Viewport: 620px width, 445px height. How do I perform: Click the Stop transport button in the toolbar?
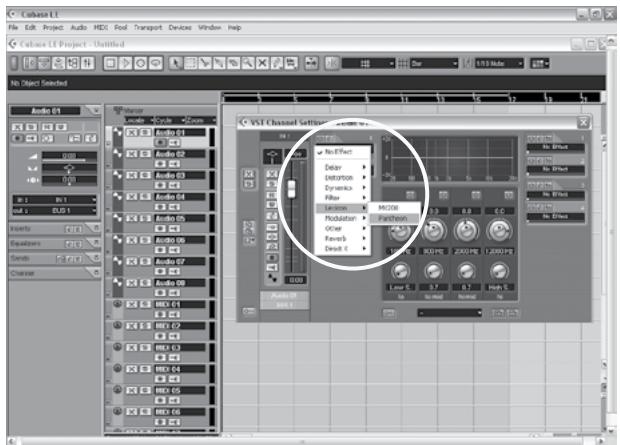pos(111,63)
